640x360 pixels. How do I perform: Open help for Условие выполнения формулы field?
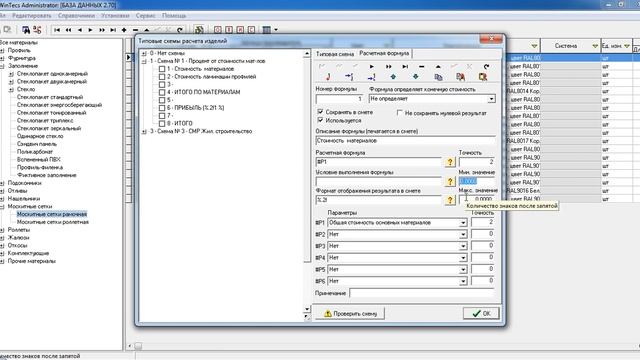tap(450, 181)
